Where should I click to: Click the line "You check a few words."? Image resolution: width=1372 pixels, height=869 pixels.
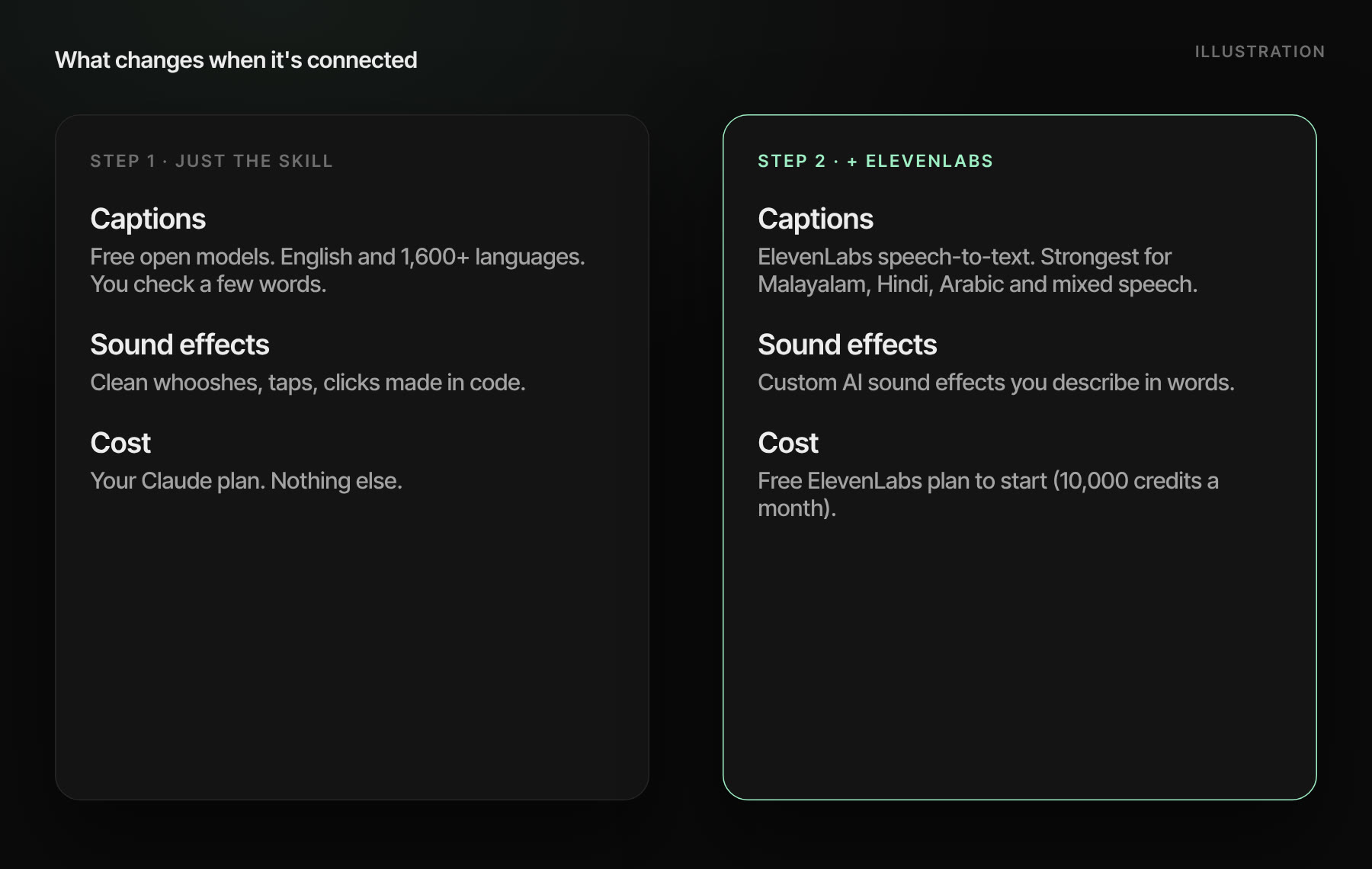pos(208,284)
